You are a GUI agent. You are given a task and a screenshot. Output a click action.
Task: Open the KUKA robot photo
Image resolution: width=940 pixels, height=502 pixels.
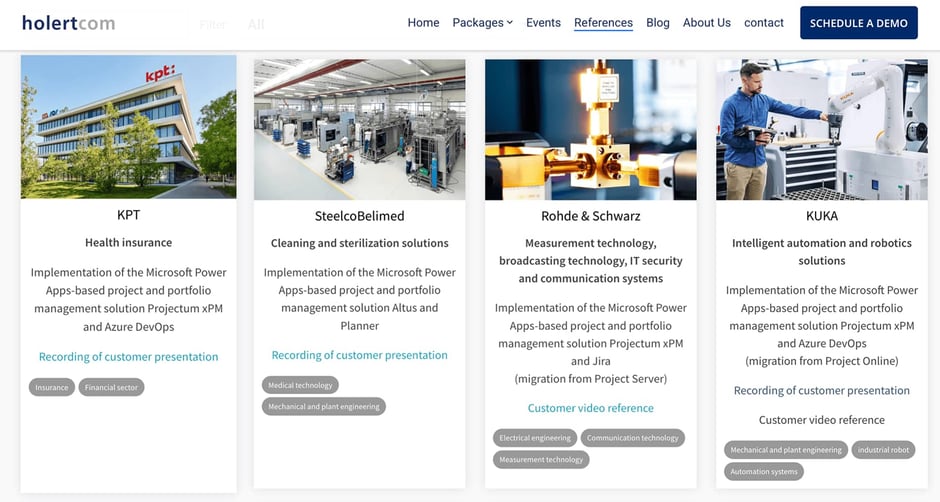tap(822, 129)
